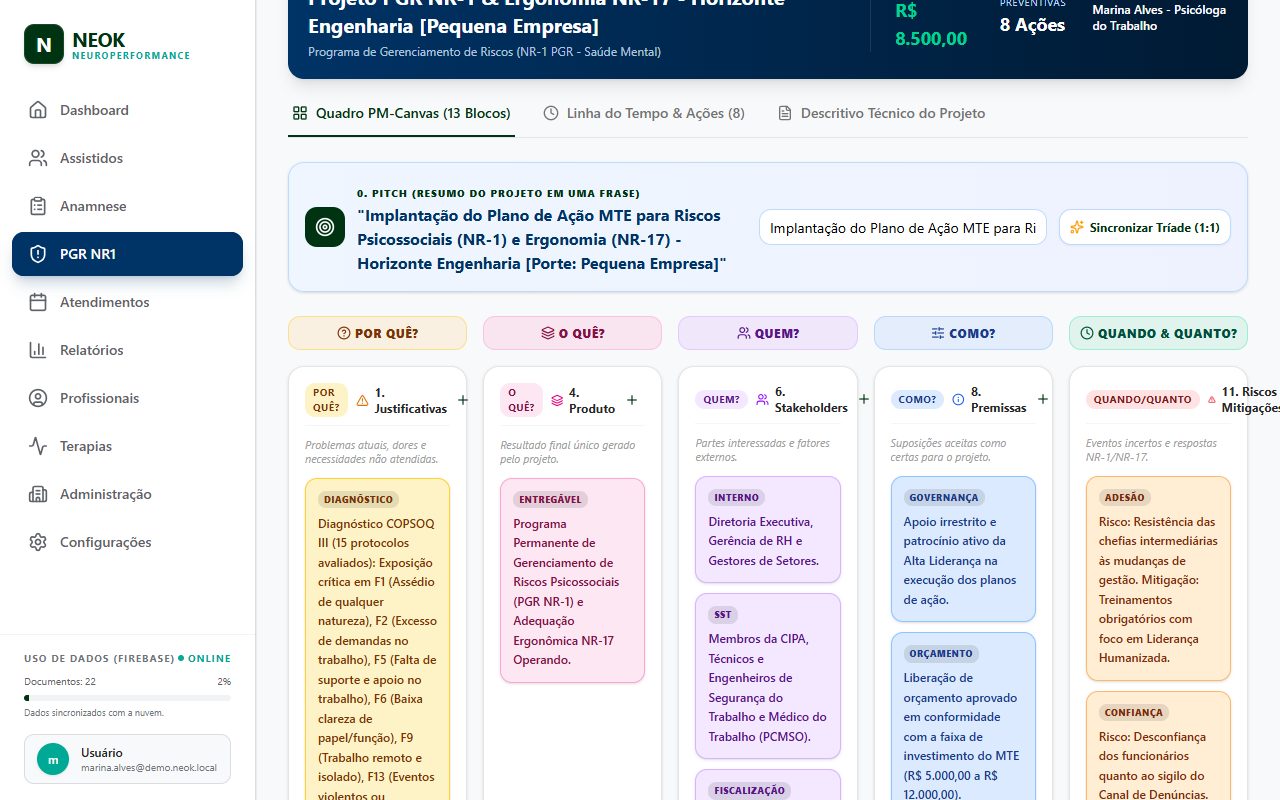Select the COMO? column header

963,333
